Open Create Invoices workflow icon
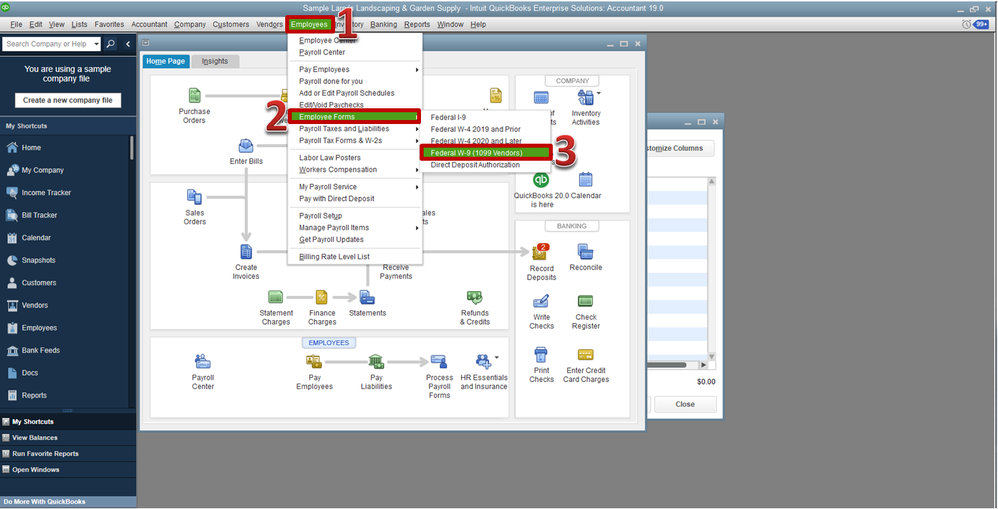998x509 pixels. coord(246,252)
